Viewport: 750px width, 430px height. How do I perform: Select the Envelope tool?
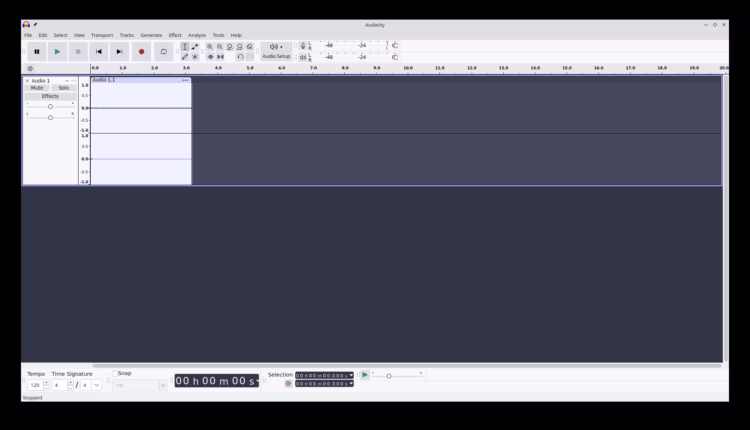click(195, 47)
